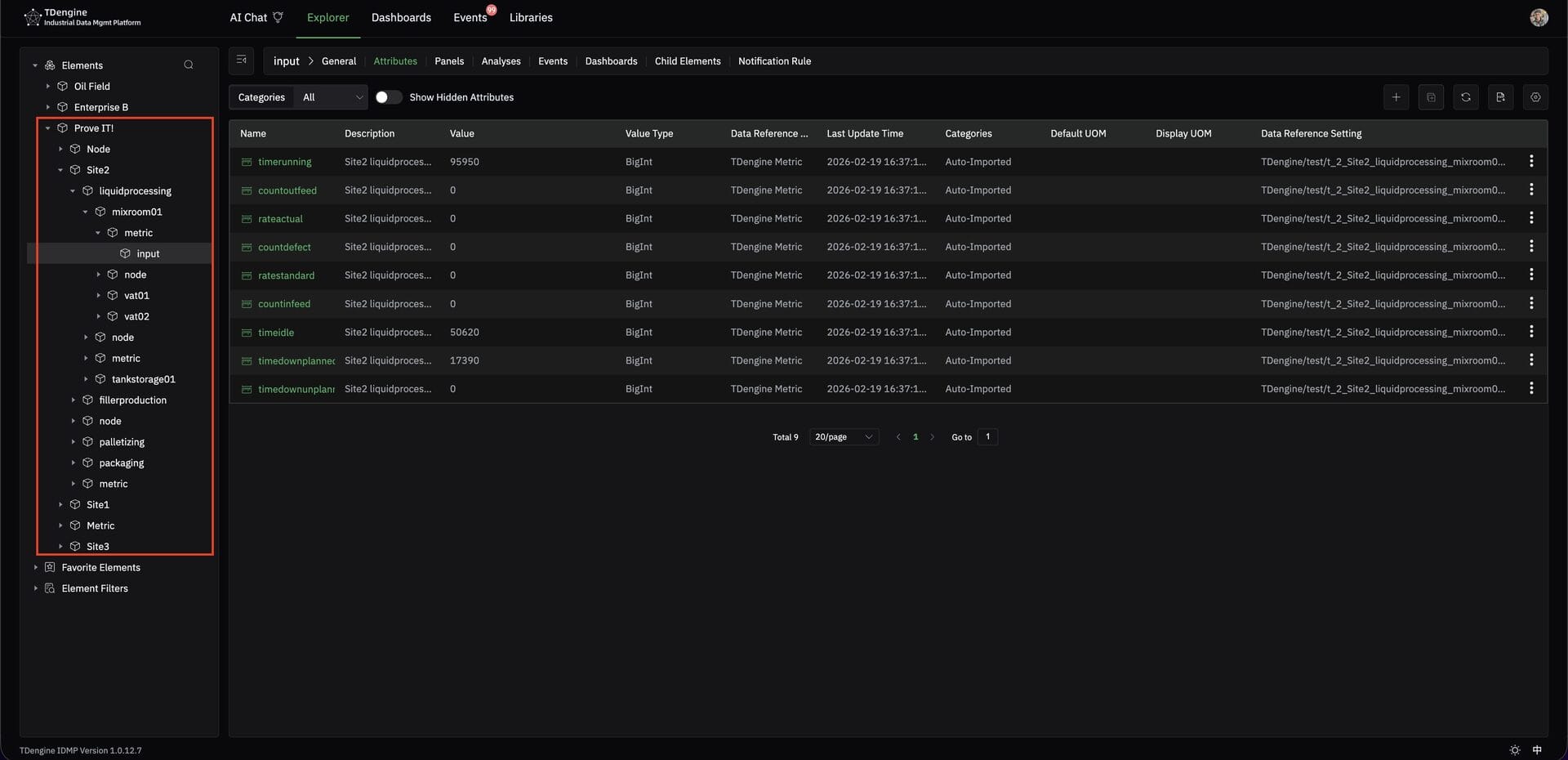1568x760 pixels.
Task: Open the Categories All dropdown
Action: pos(332,97)
